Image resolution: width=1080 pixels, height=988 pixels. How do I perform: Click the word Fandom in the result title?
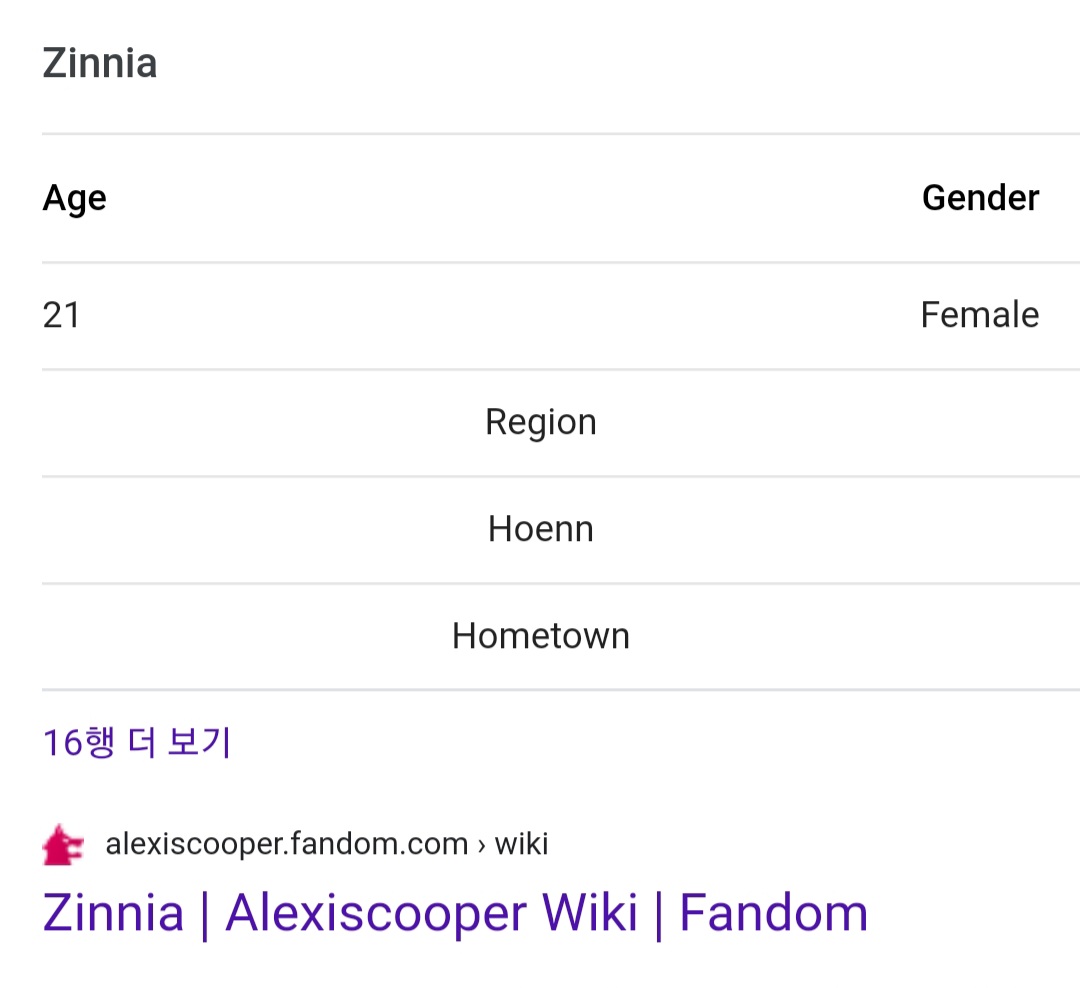tap(773, 913)
